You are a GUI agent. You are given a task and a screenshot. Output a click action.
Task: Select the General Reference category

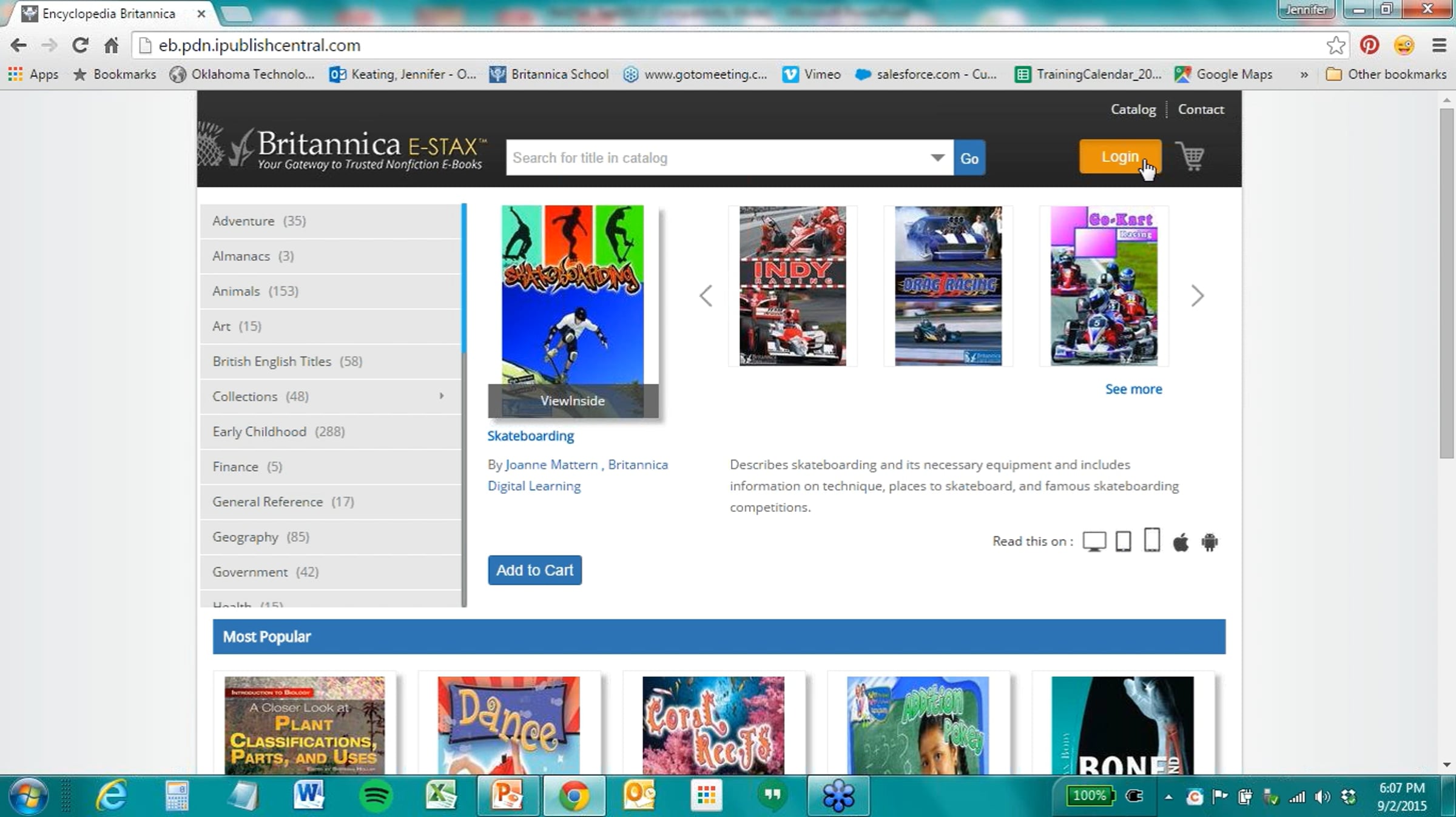coord(331,502)
